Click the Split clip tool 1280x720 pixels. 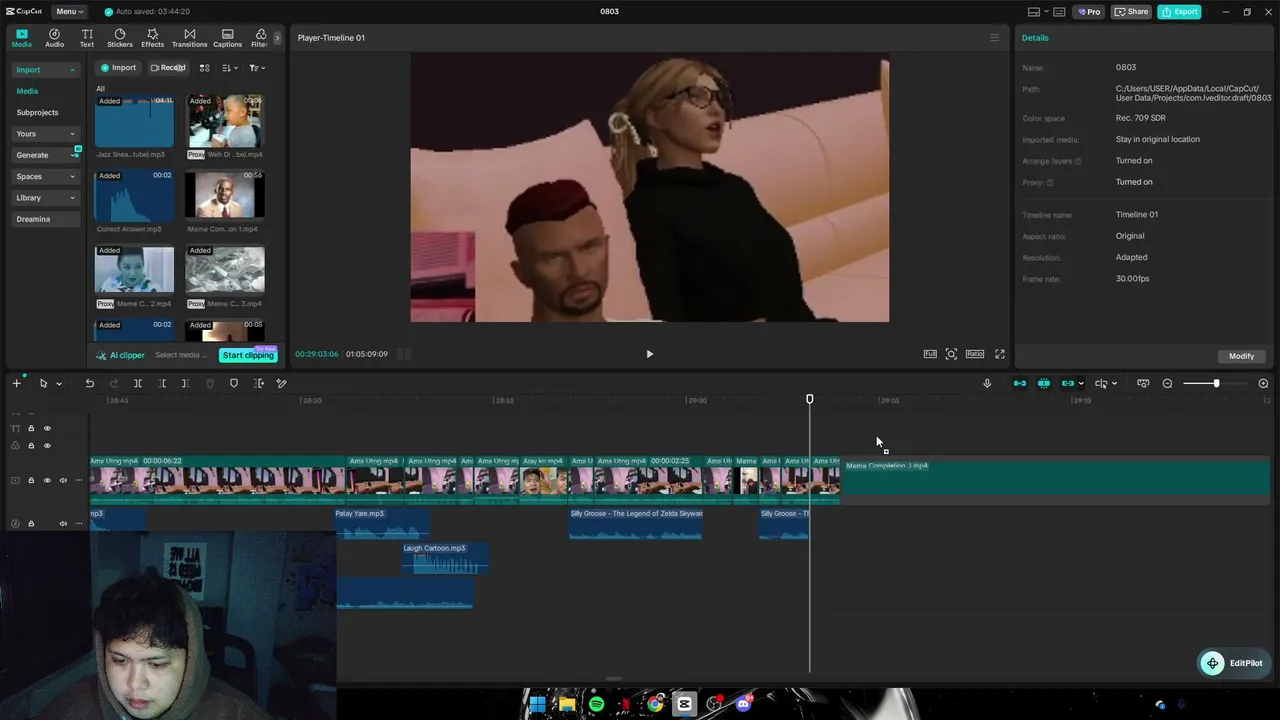point(138,383)
